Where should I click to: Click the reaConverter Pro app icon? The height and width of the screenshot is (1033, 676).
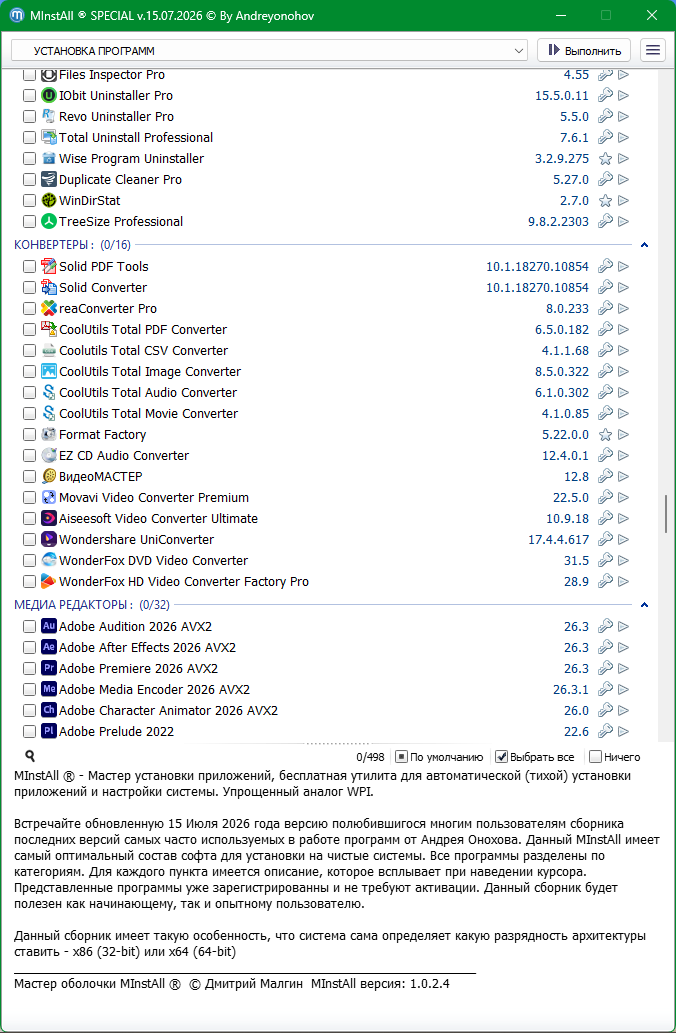pos(49,308)
